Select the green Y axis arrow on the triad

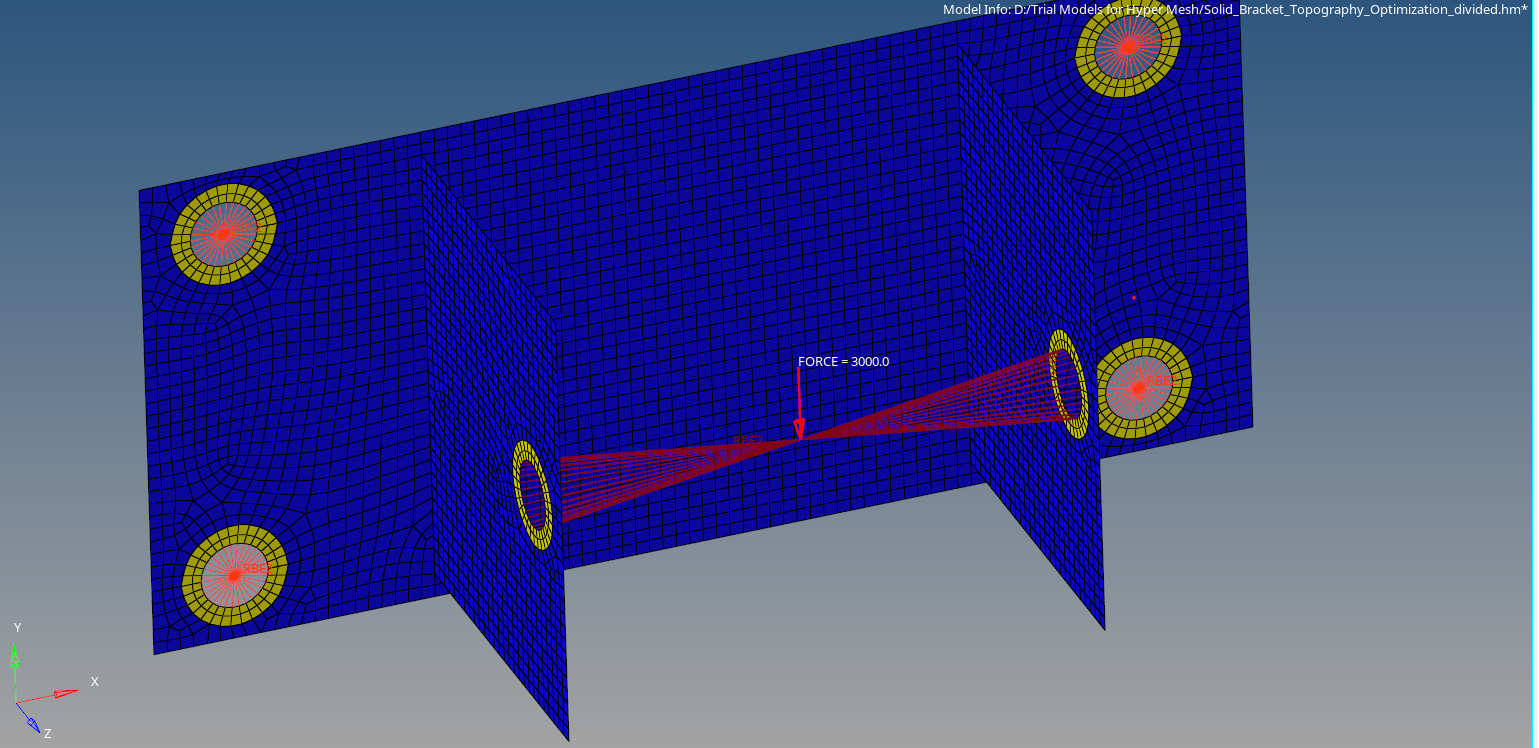[16, 658]
